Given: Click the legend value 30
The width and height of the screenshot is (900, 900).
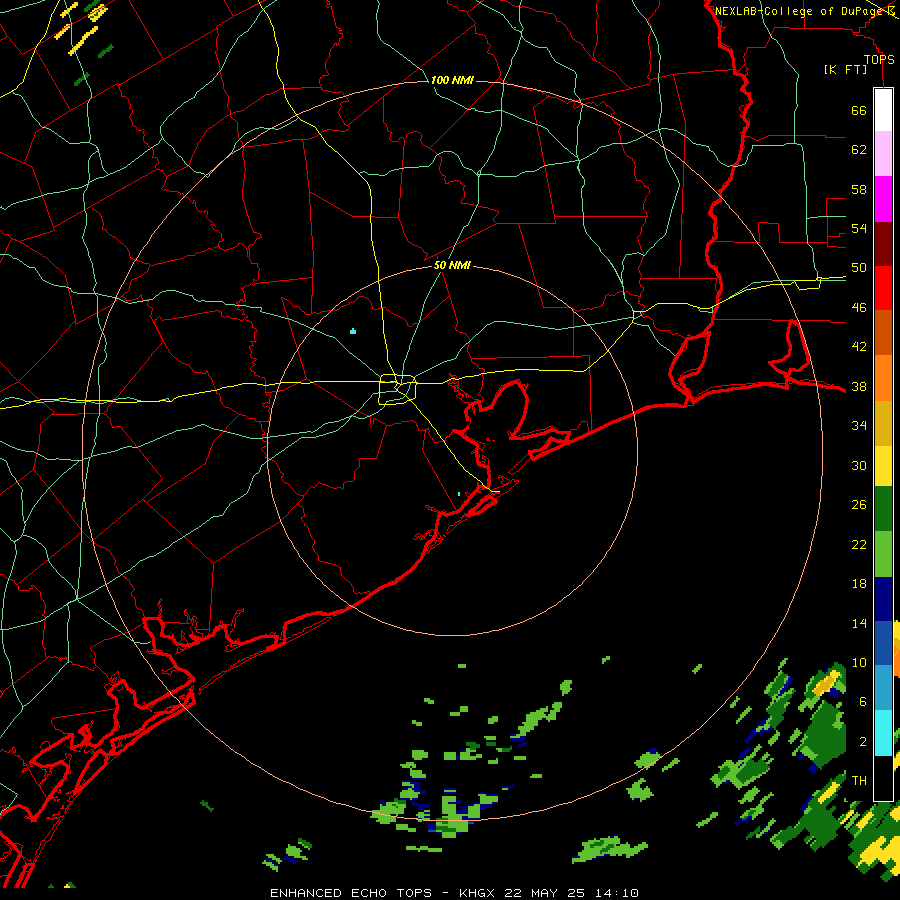Looking at the screenshot, I should pyautogui.click(x=859, y=465).
